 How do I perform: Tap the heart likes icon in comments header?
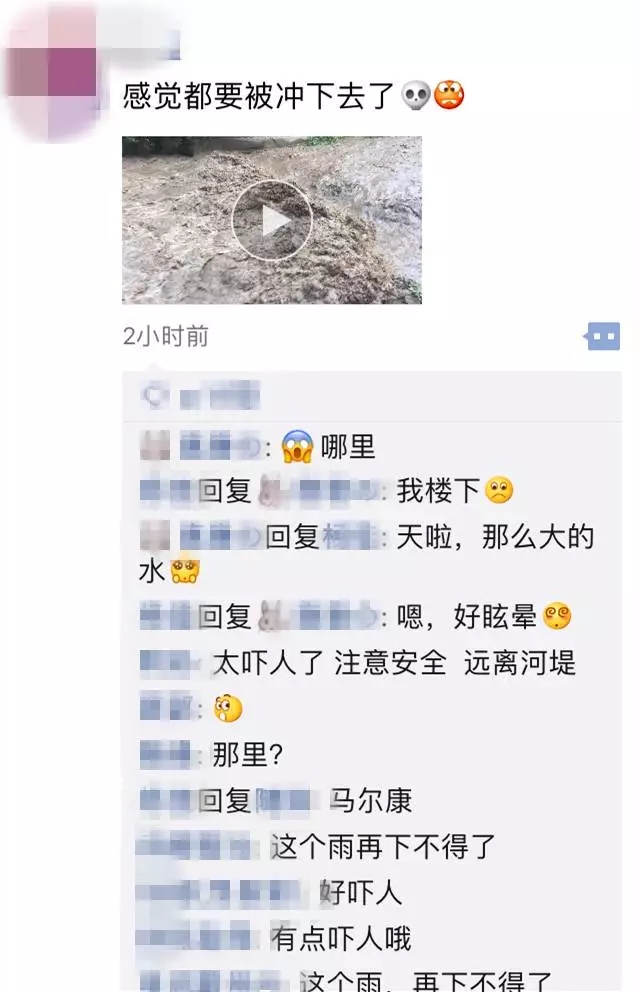(154, 396)
